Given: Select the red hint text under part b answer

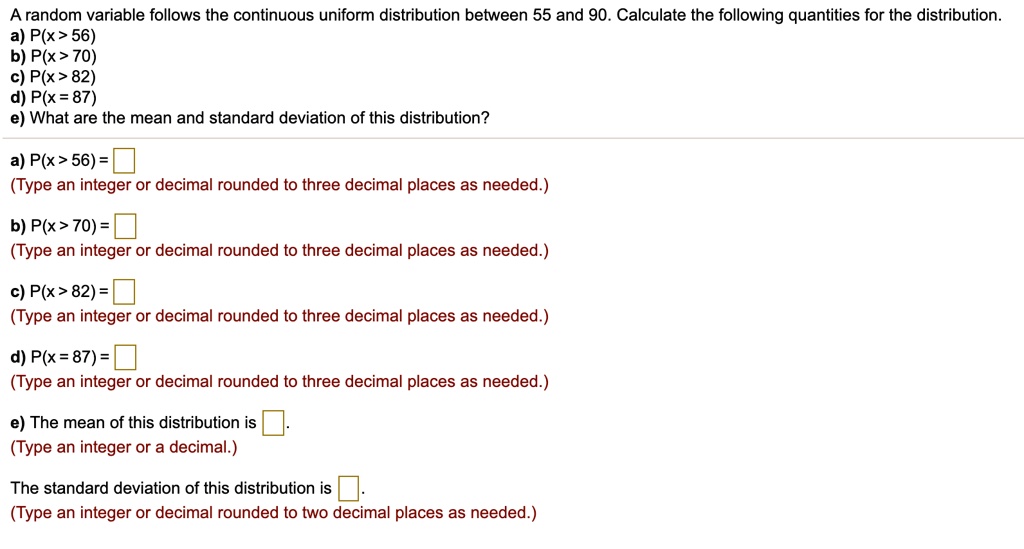Looking at the screenshot, I should click(x=280, y=251).
